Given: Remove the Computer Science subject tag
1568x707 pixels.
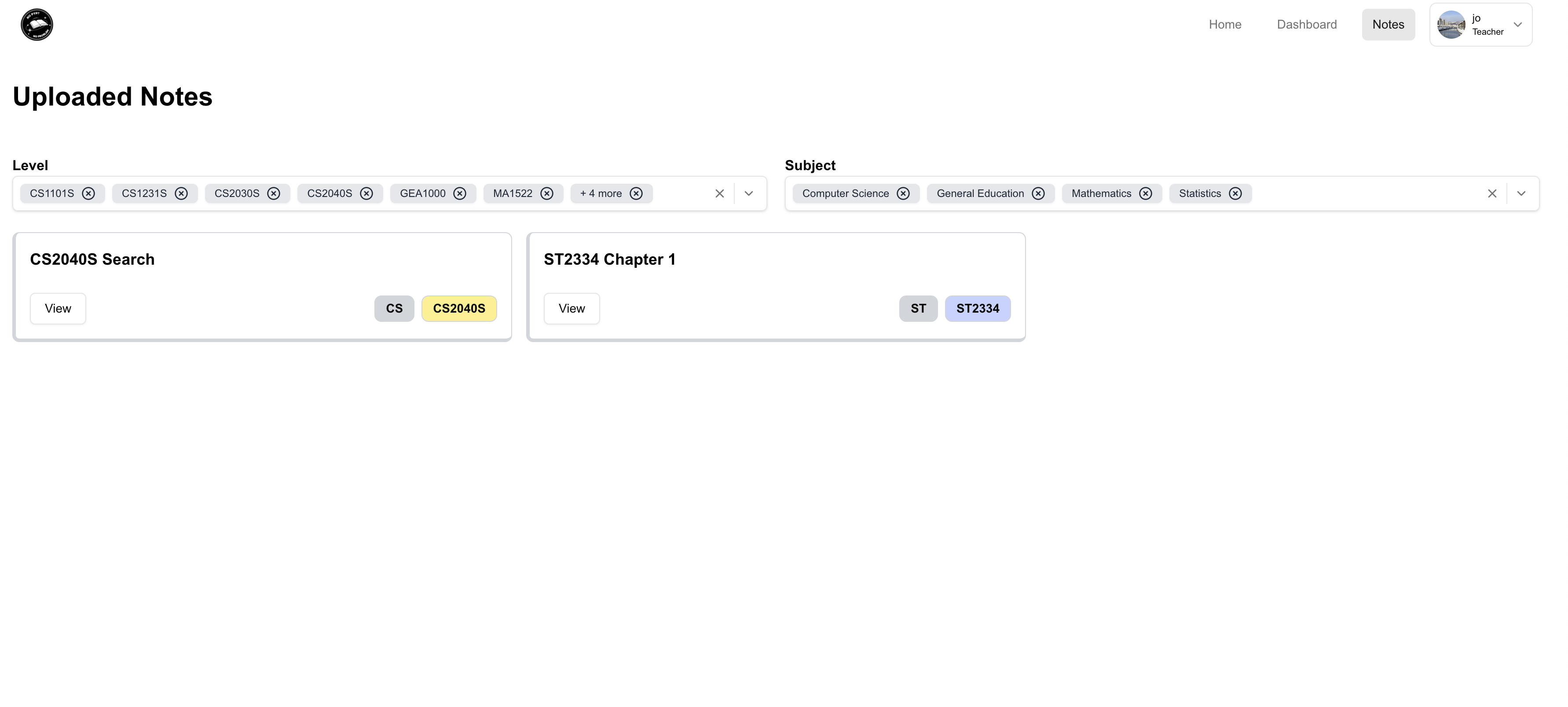Looking at the screenshot, I should pos(903,193).
